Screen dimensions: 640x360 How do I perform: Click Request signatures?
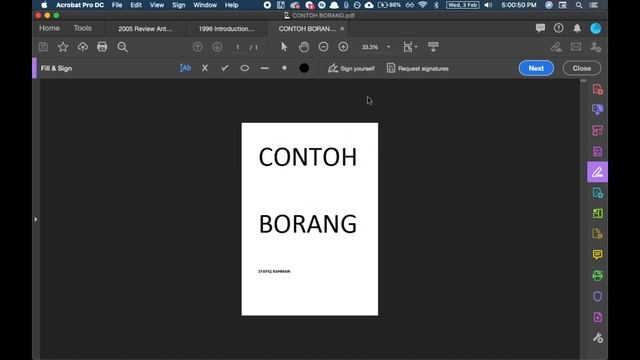(x=417, y=68)
